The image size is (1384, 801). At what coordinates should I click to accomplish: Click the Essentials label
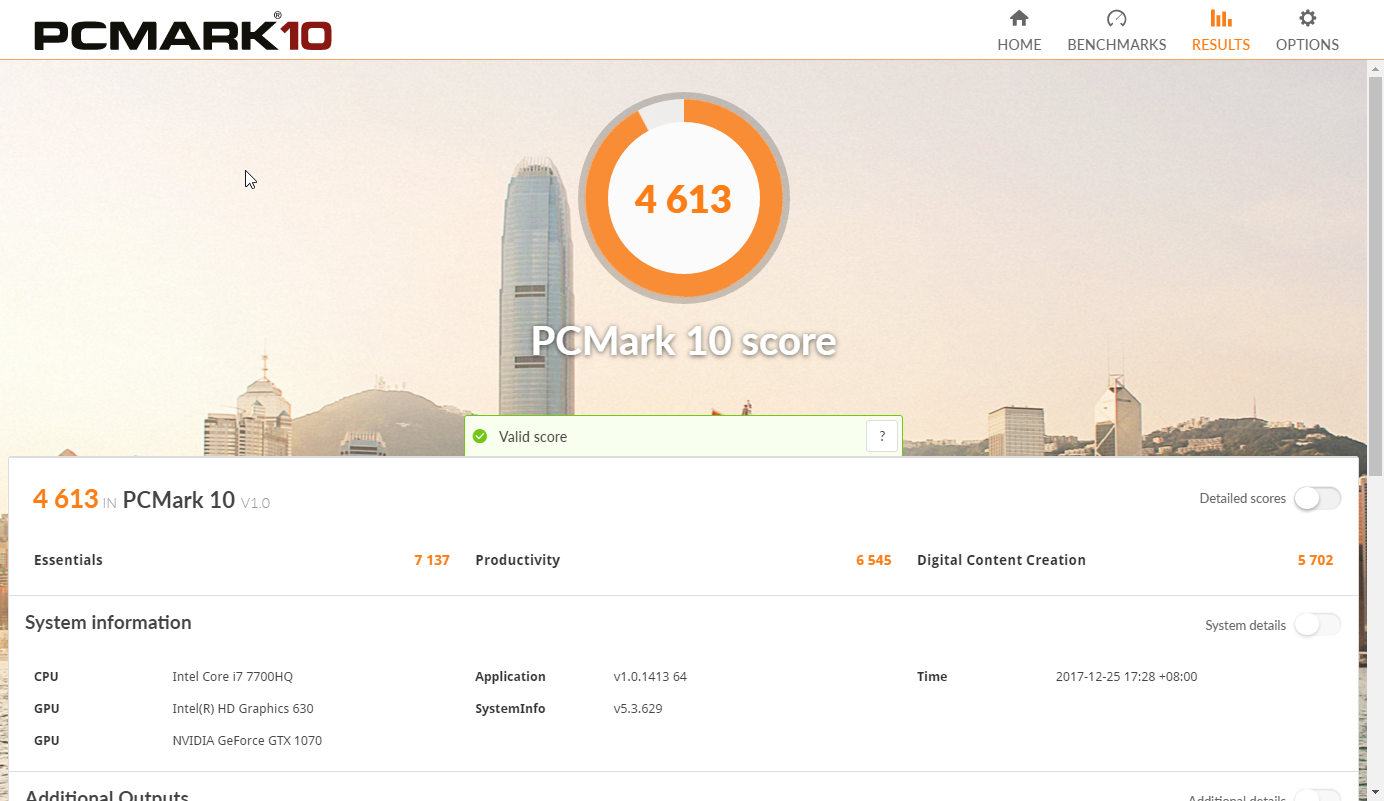click(68, 560)
